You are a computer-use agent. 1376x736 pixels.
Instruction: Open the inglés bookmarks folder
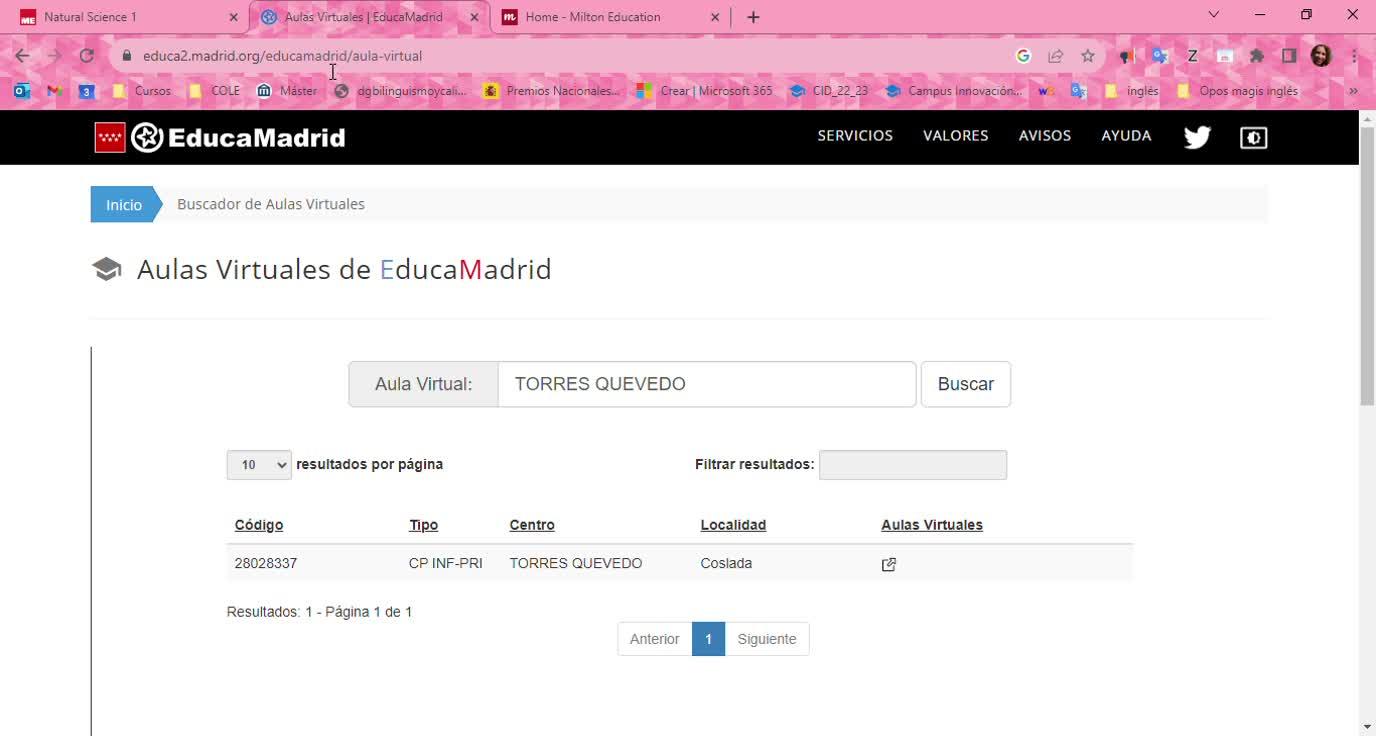pyautogui.click(x=1131, y=91)
